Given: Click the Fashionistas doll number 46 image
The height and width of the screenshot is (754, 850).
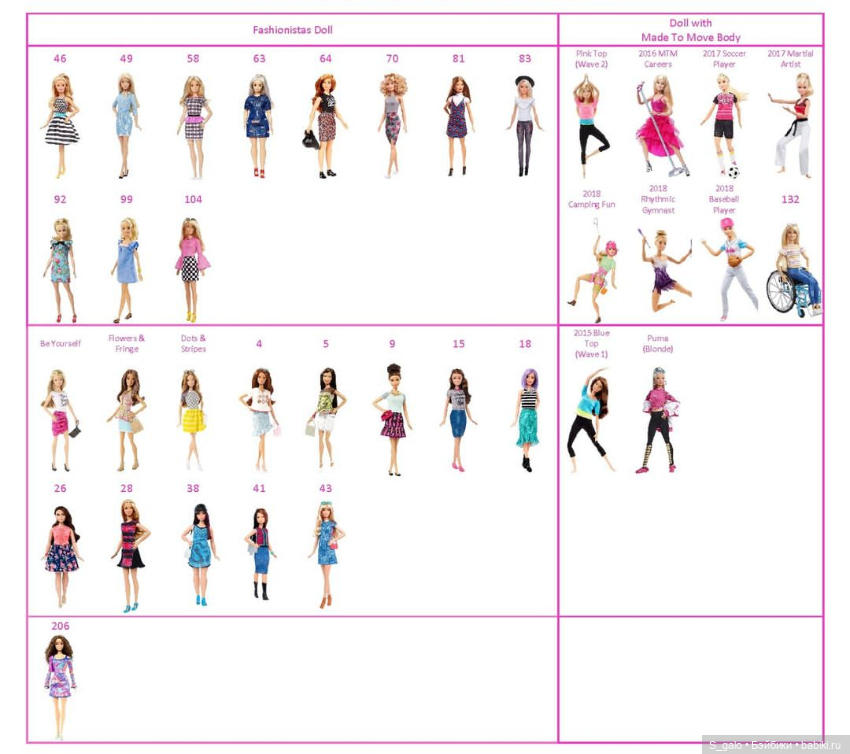Looking at the screenshot, I should (x=60, y=124).
